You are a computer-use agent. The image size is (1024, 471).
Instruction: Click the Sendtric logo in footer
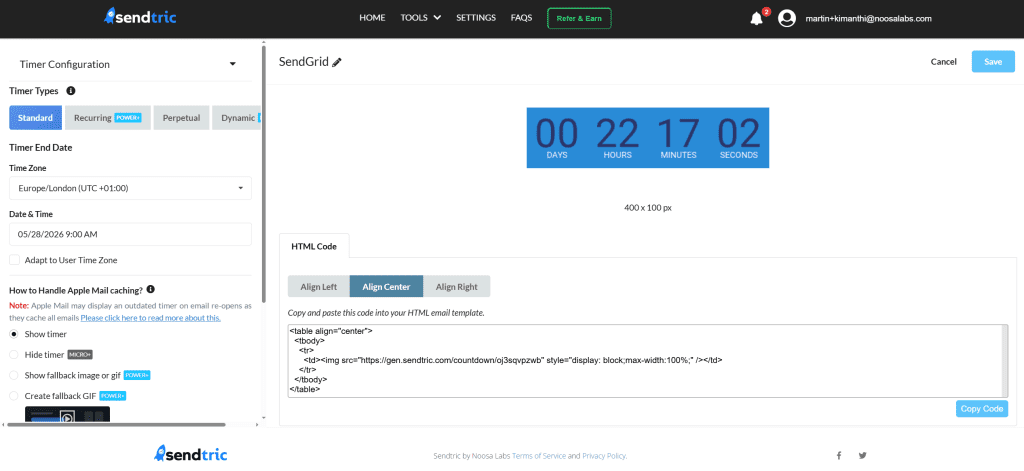[191, 453]
